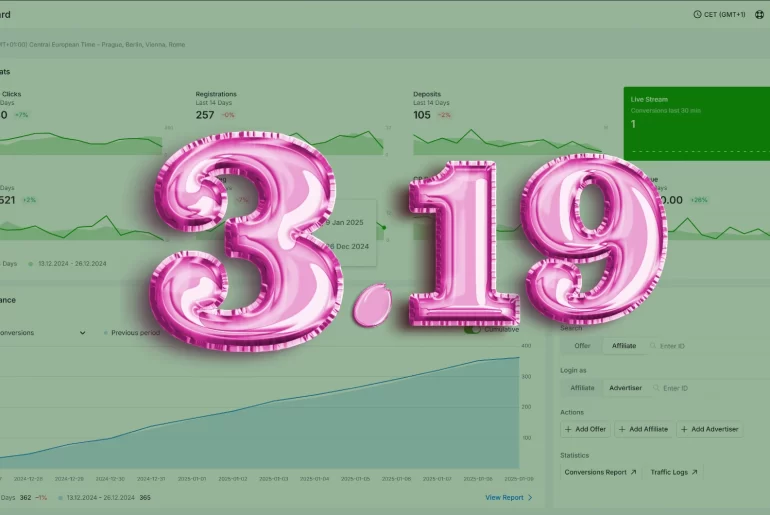The height and width of the screenshot is (515, 770).
Task: Click the chevron next to View Report
Action: (x=530, y=497)
